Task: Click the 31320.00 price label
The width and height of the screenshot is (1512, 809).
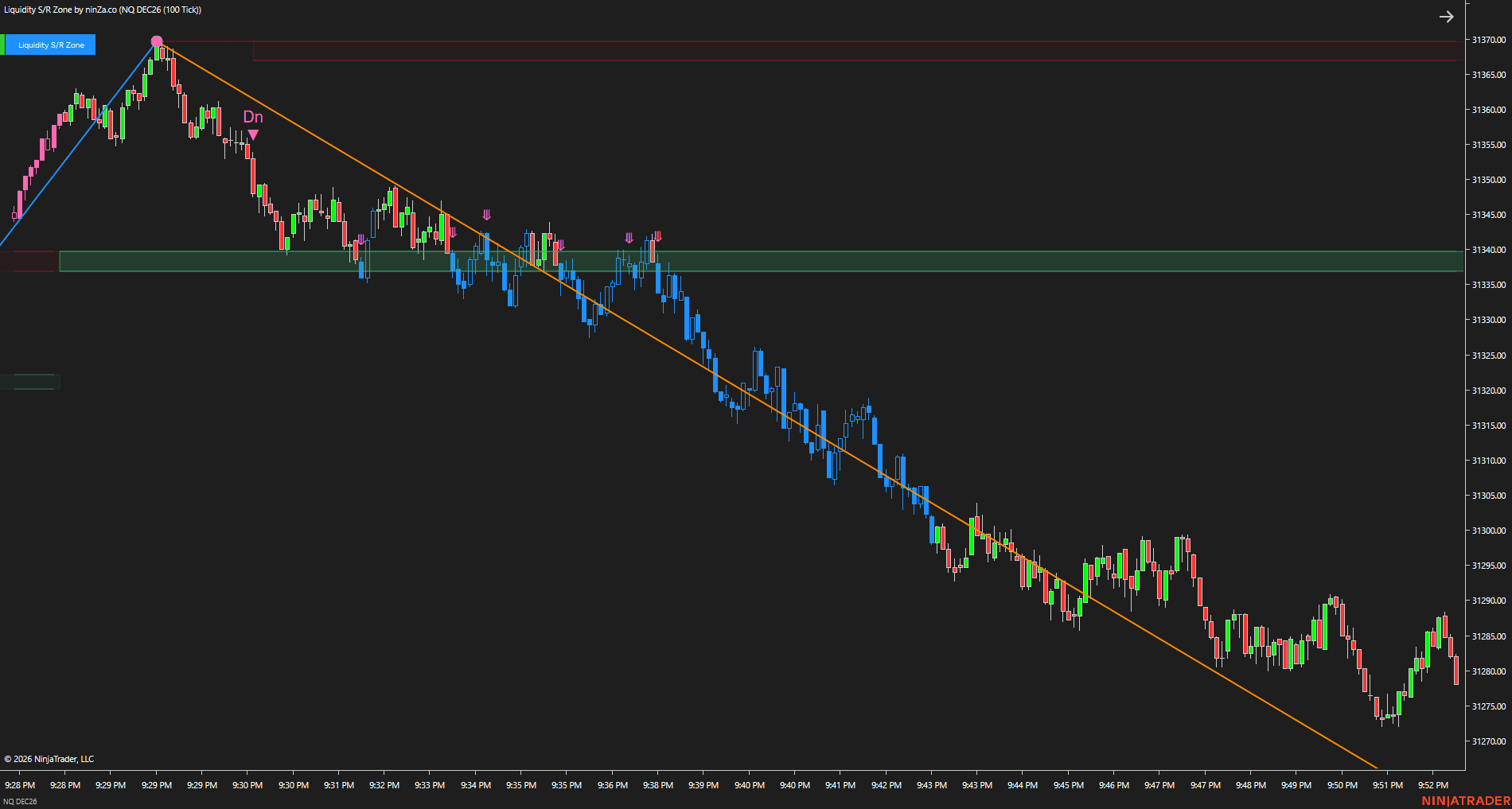Action: (1488, 391)
